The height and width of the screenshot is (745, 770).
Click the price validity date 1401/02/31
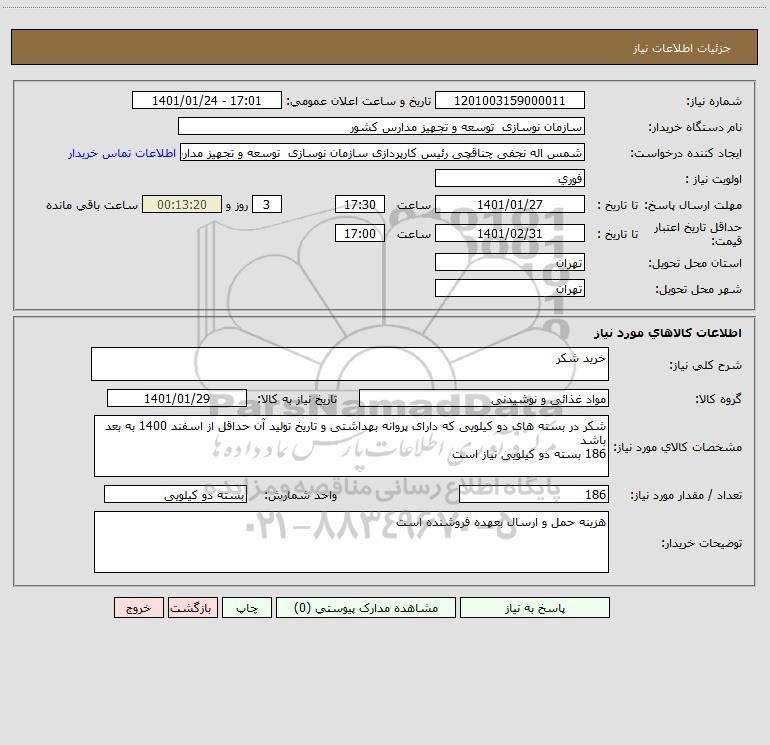click(510, 233)
